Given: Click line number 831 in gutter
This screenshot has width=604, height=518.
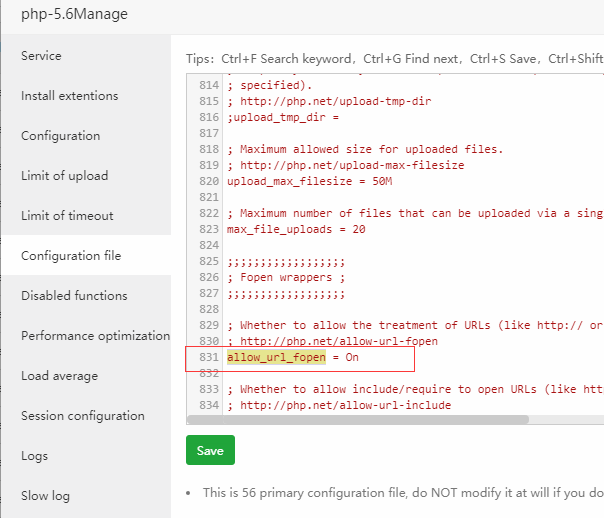Looking at the screenshot, I should tap(208, 358).
